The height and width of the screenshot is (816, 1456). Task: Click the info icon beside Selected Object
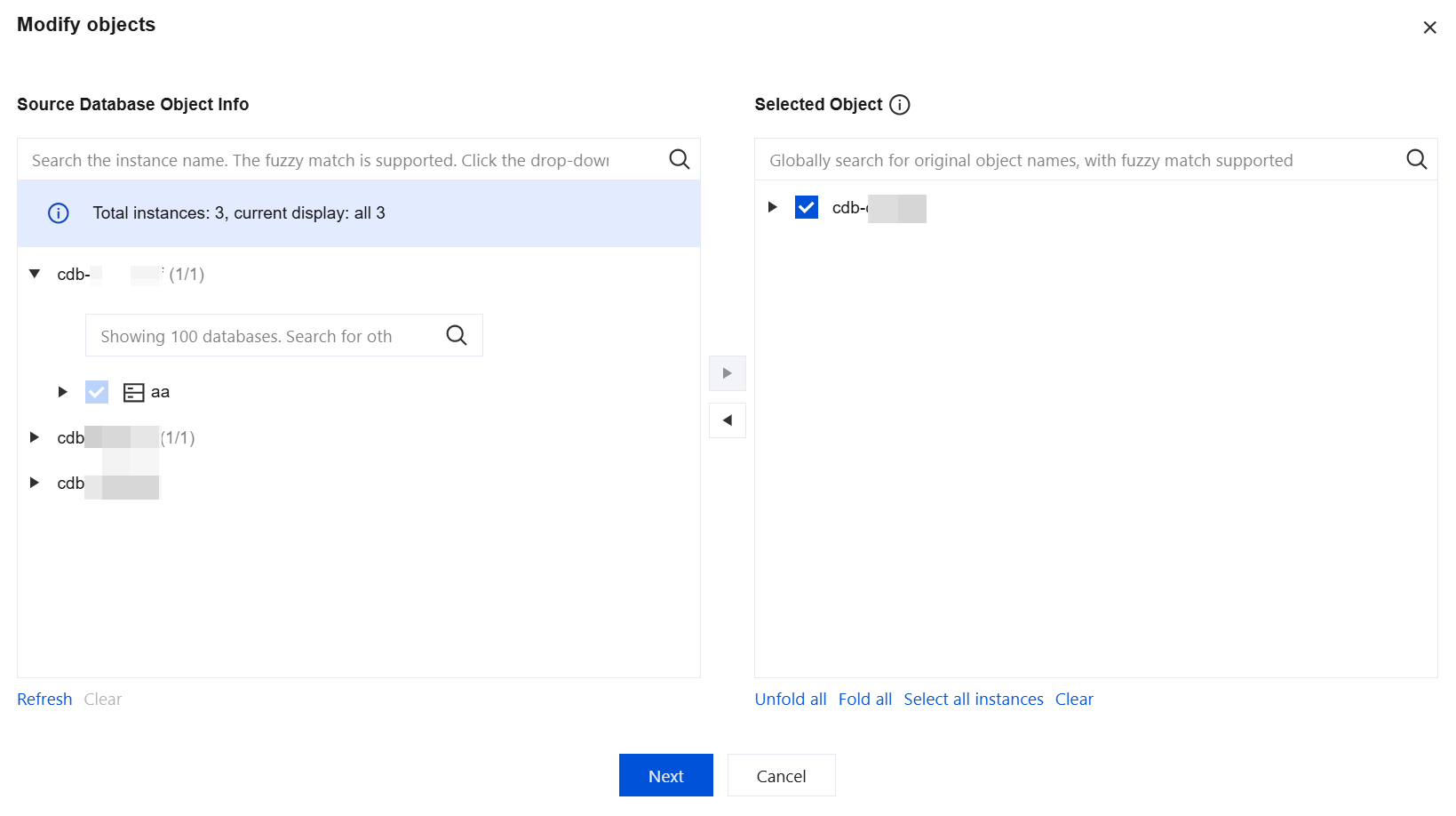pos(900,105)
